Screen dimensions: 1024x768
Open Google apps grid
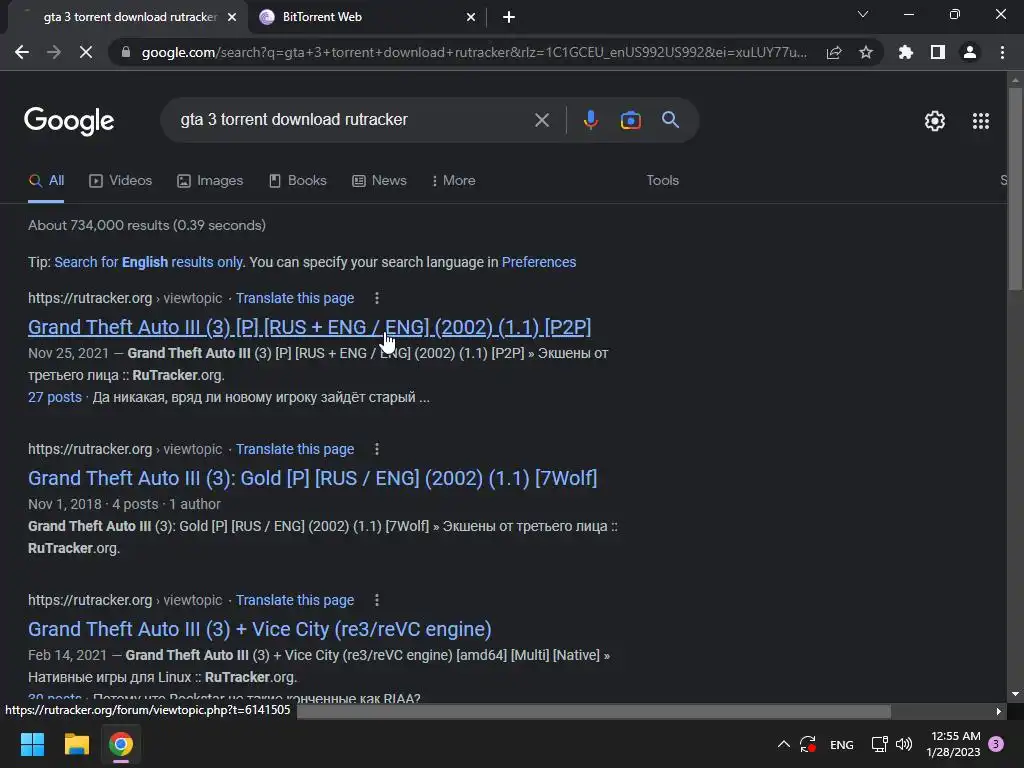980,121
